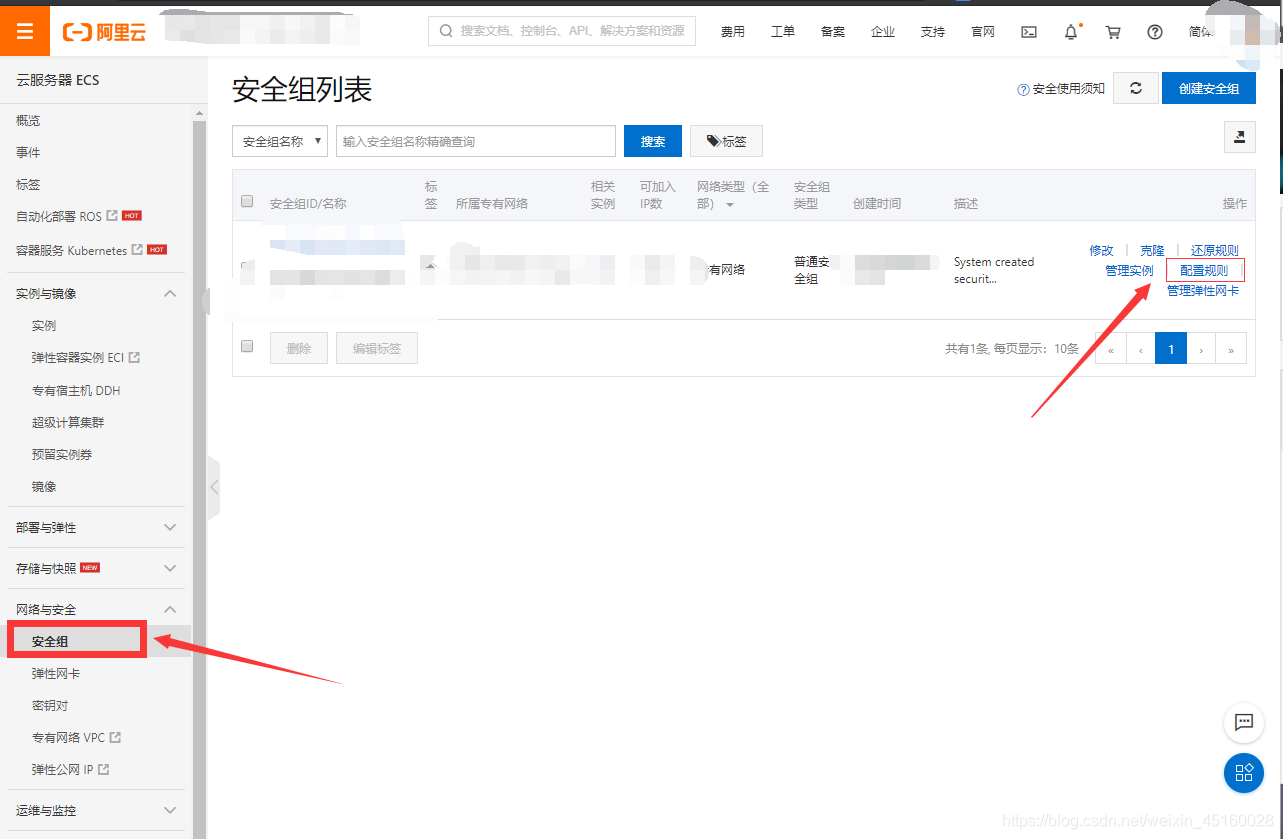This screenshot has width=1283, height=839.
Task: Open the shopping cart icon
Action: coord(1113,32)
